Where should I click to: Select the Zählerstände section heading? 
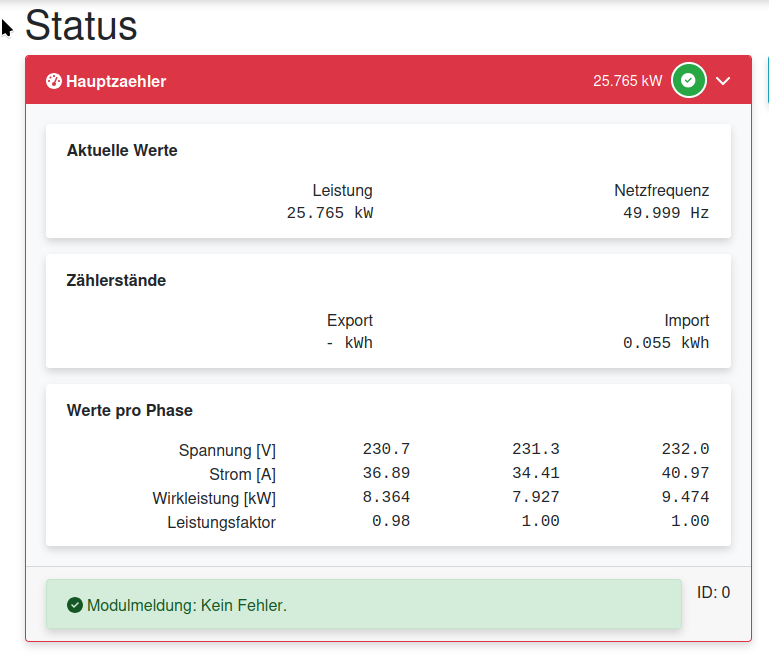pos(116,281)
